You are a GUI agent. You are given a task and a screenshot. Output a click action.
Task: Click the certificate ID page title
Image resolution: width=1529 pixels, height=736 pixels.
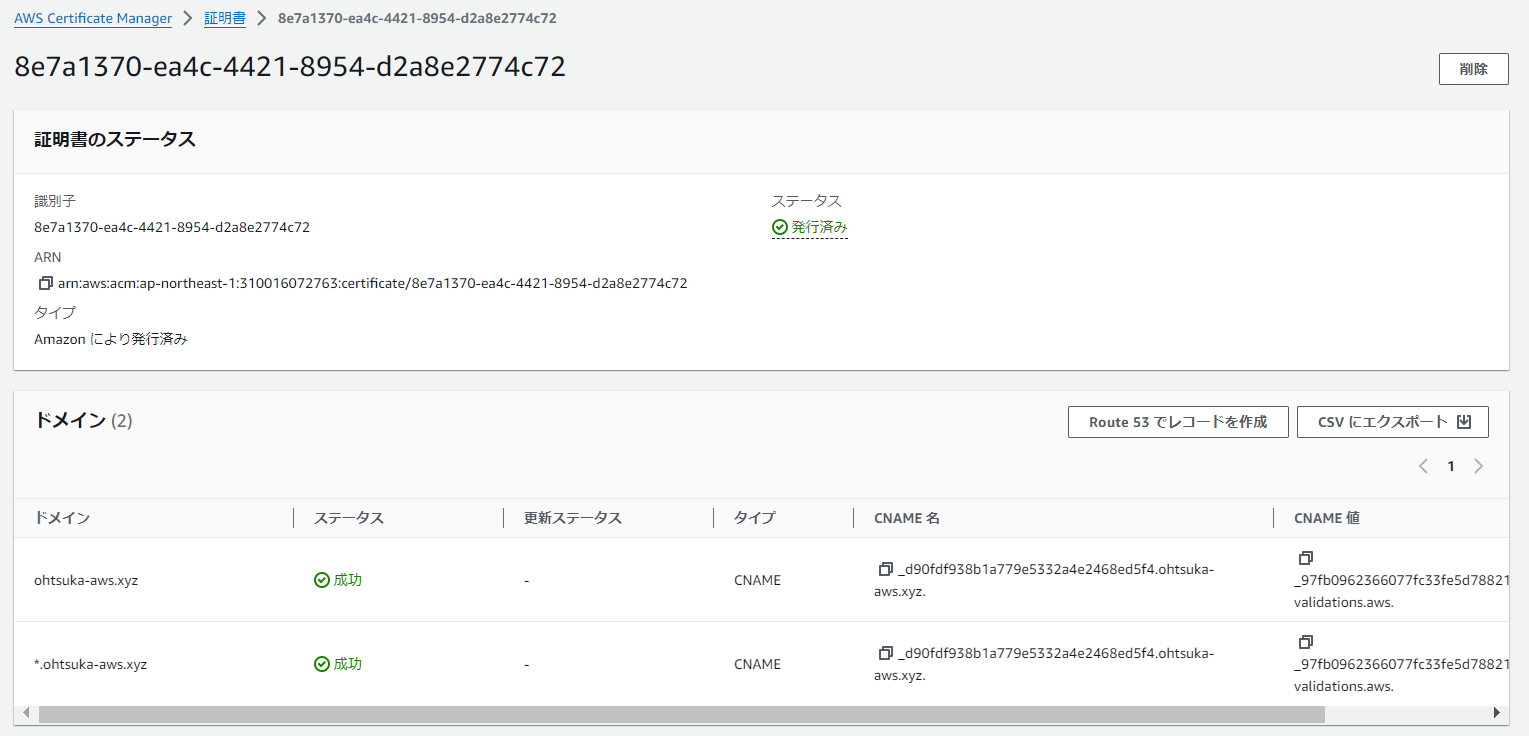[x=290, y=67]
